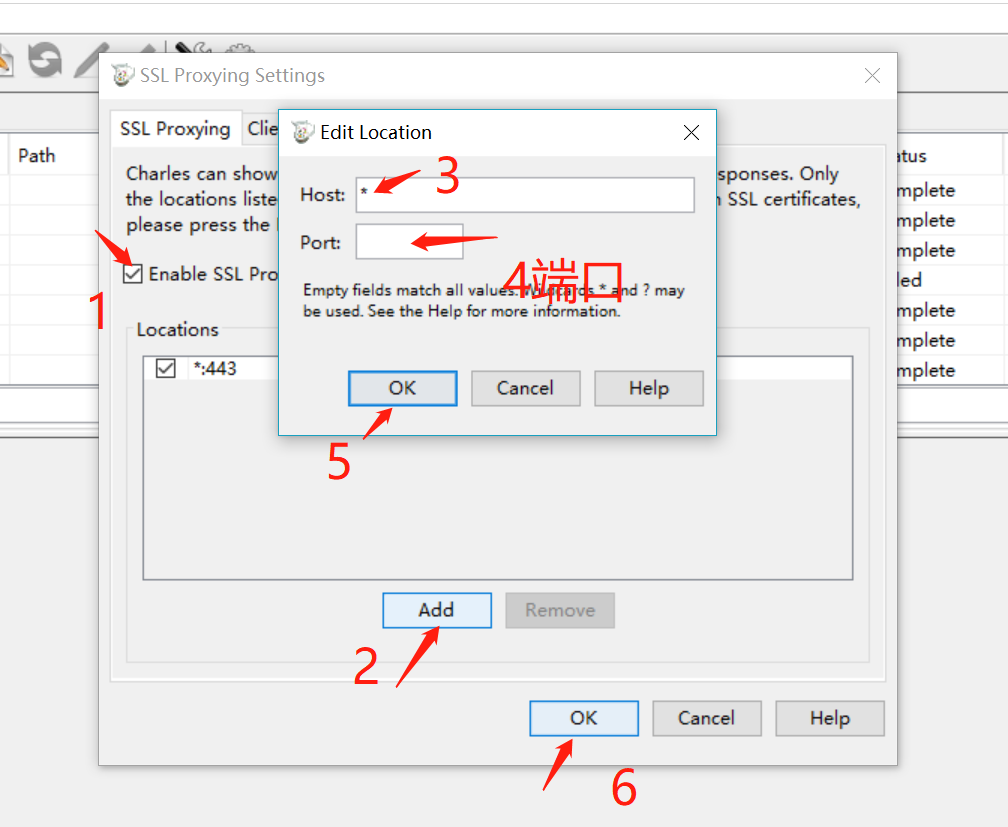The image size is (1008, 827).
Task: Open Help in Edit Location dialog
Action: coord(649,388)
